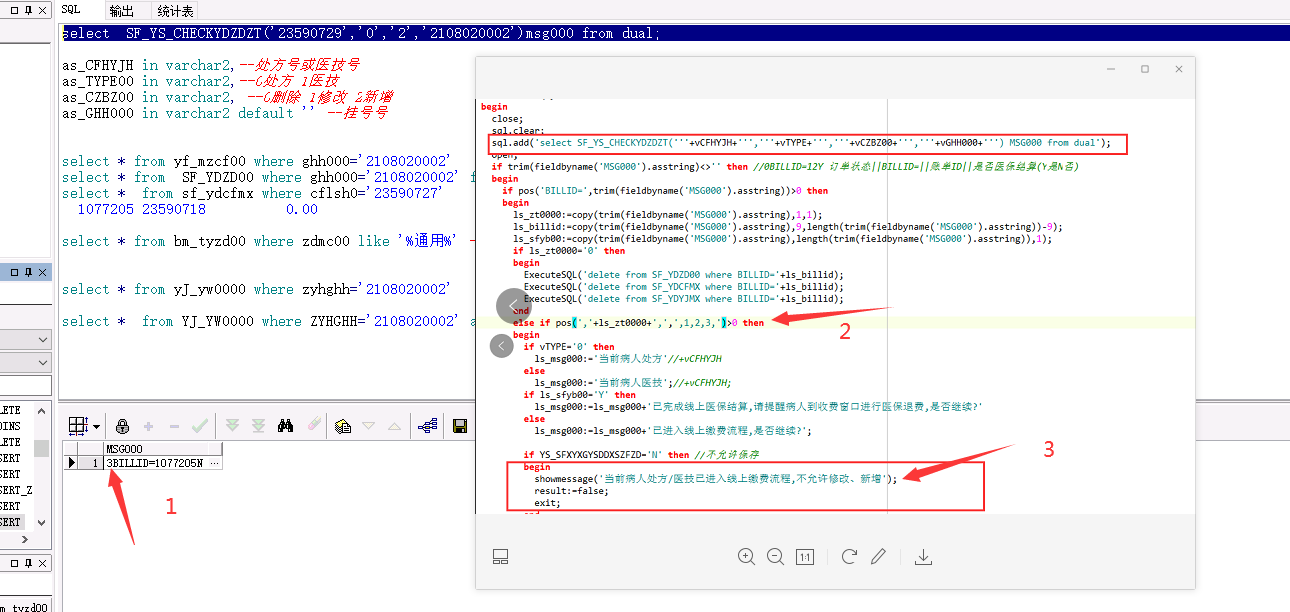This screenshot has width=1290, height=612.
Task: Click the 1077205 23590718 value line
Action: click(197, 209)
